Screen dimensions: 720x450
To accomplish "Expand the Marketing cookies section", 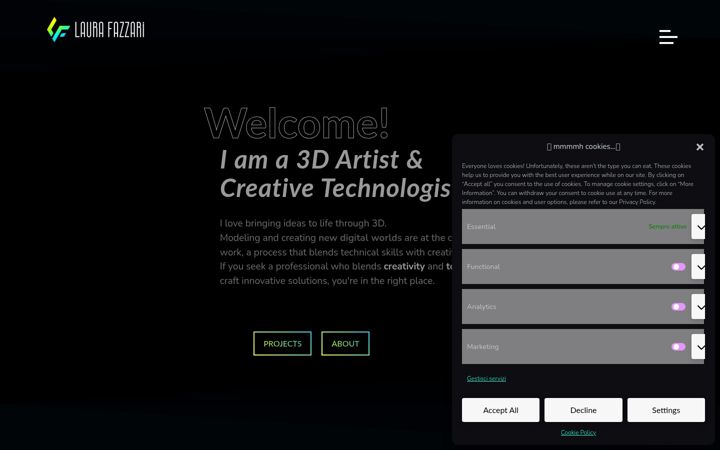I will pyautogui.click(x=698, y=347).
